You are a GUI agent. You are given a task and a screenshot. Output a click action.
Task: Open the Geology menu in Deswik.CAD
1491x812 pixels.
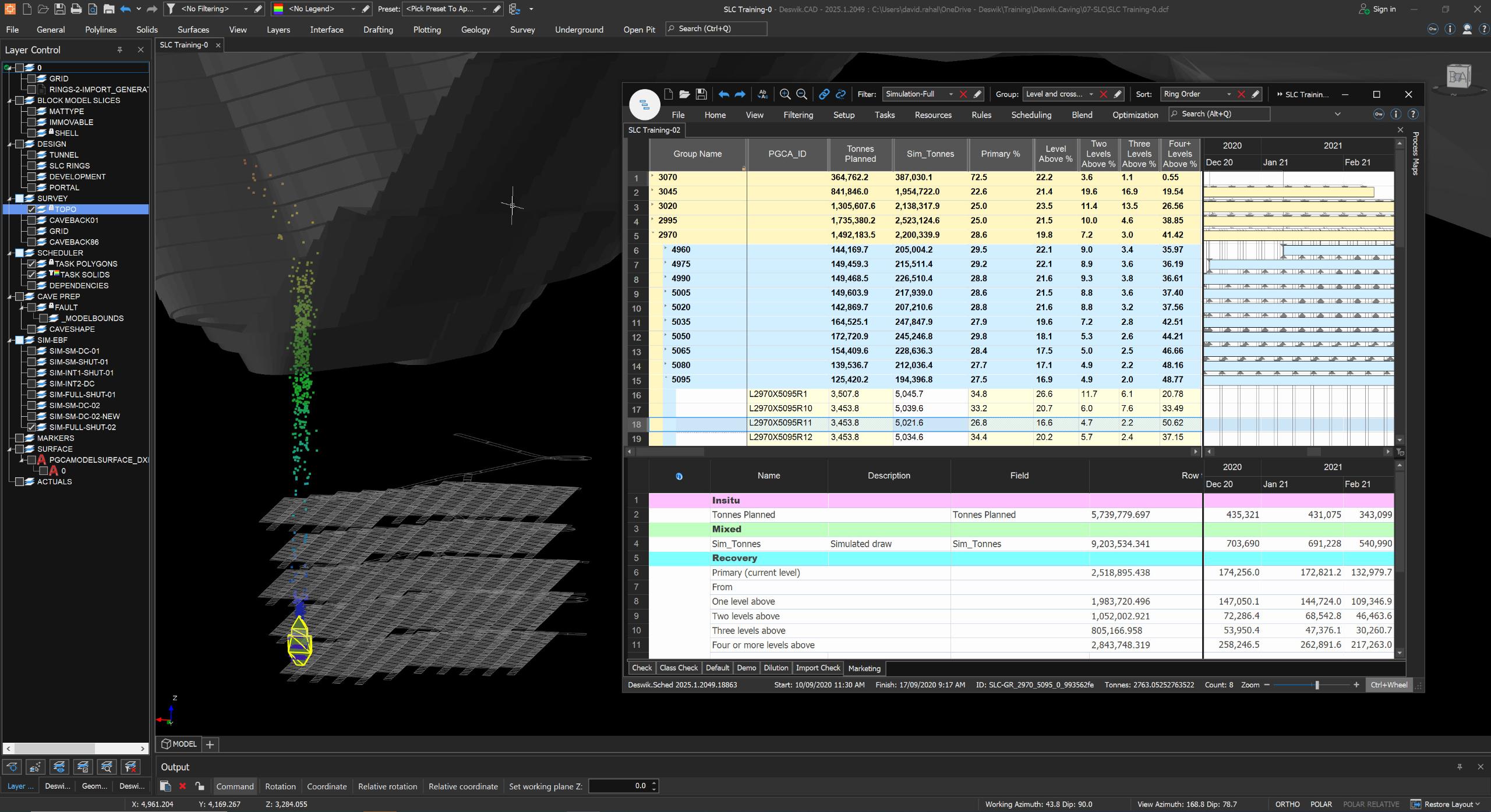pos(475,29)
